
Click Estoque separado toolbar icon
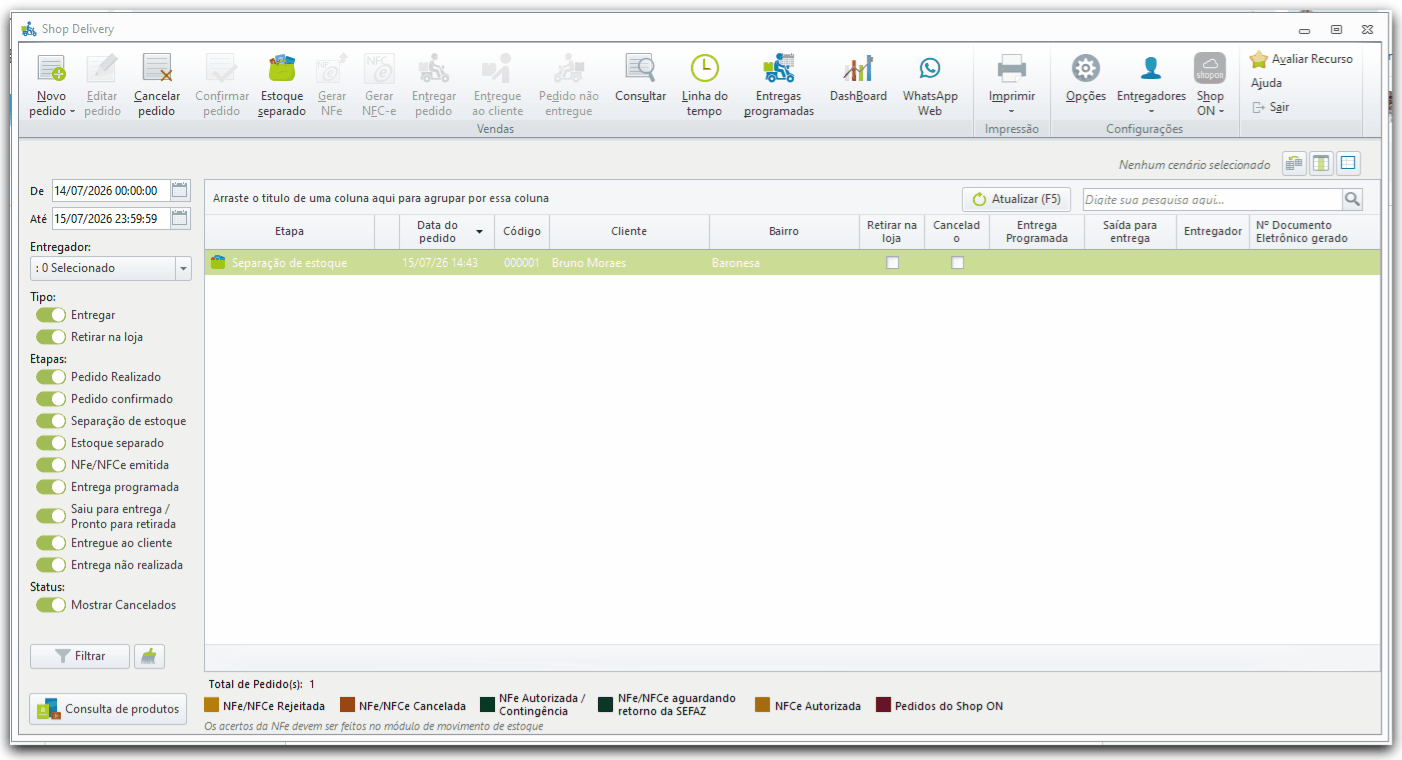click(x=282, y=68)
